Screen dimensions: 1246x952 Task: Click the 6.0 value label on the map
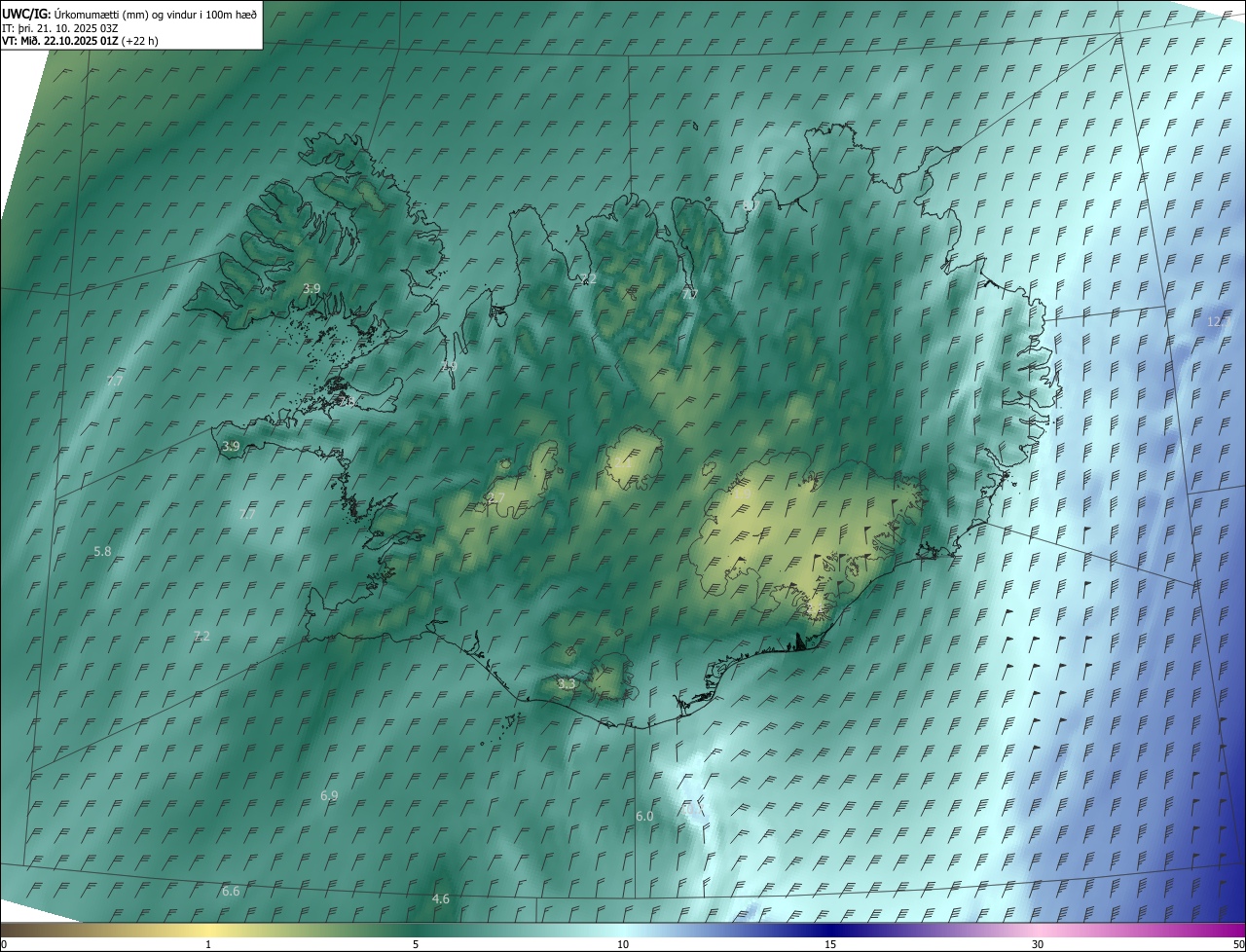[x=644, y=816]
